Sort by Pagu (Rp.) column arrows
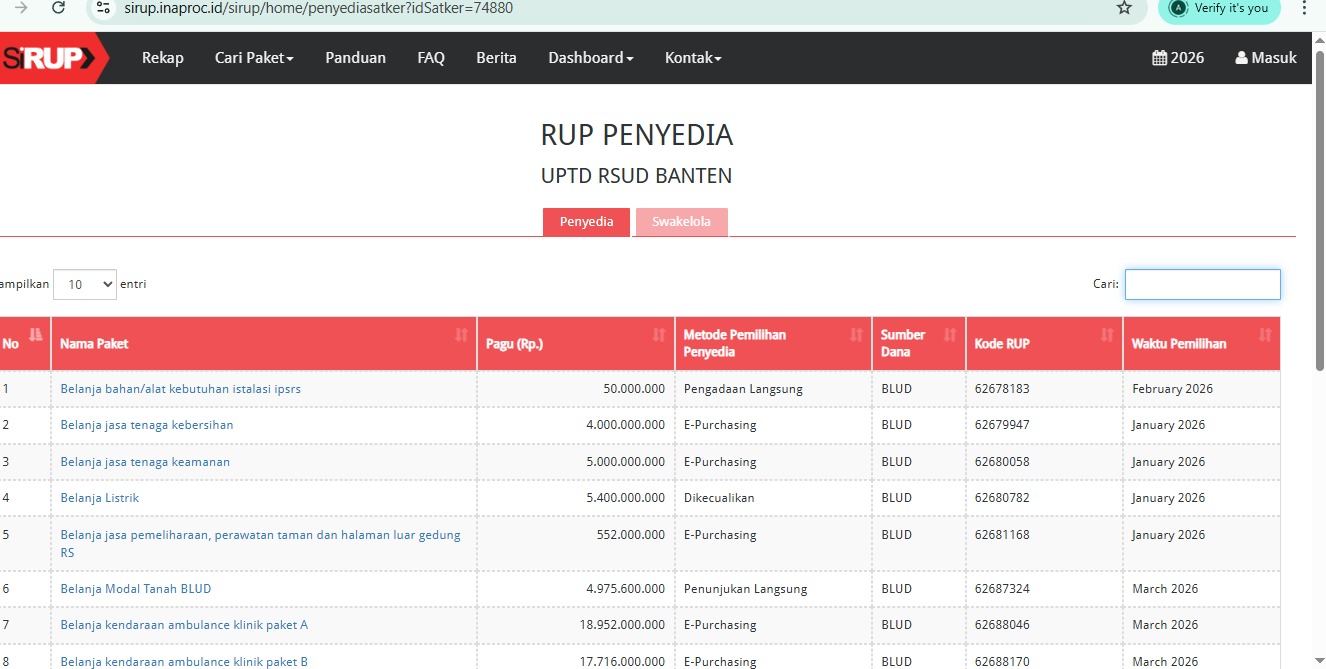 click(x=658, y=335)
